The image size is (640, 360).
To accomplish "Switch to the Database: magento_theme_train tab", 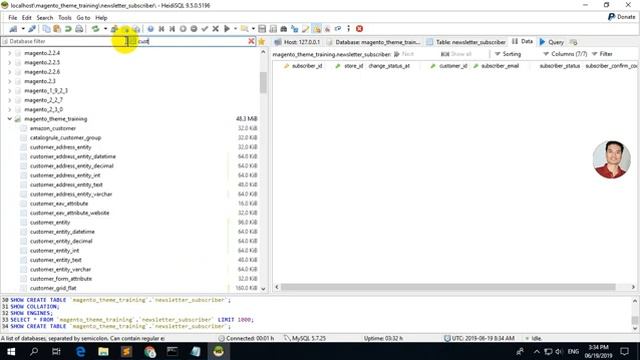I will pyautogui.click(x=373, y=42).
